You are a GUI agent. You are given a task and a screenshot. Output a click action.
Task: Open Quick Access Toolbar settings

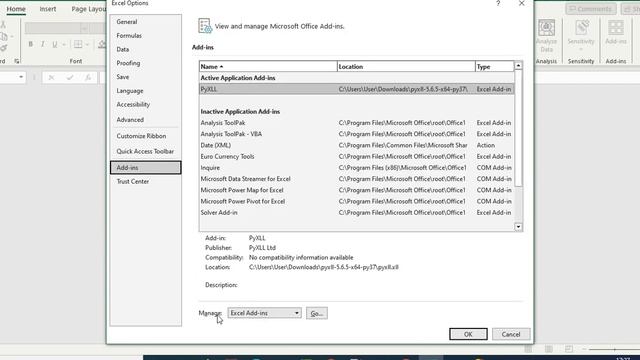tap(145, 151)
